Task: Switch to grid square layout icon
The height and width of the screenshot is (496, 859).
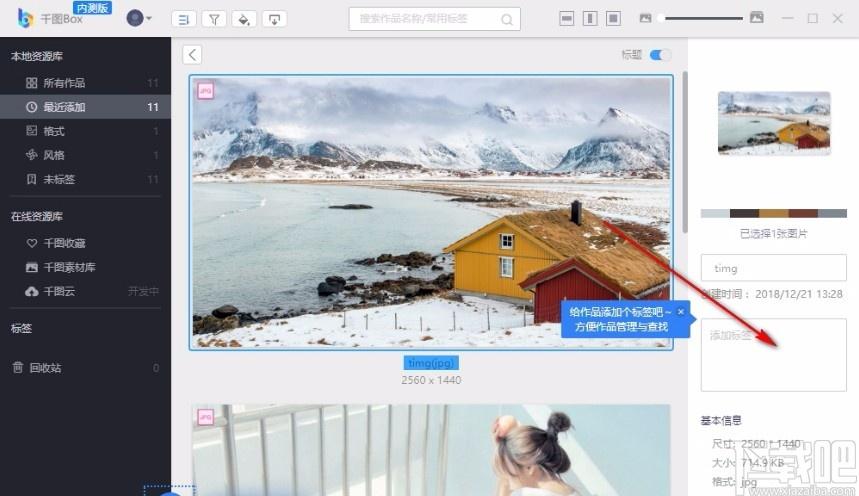Action: [613, 19]
